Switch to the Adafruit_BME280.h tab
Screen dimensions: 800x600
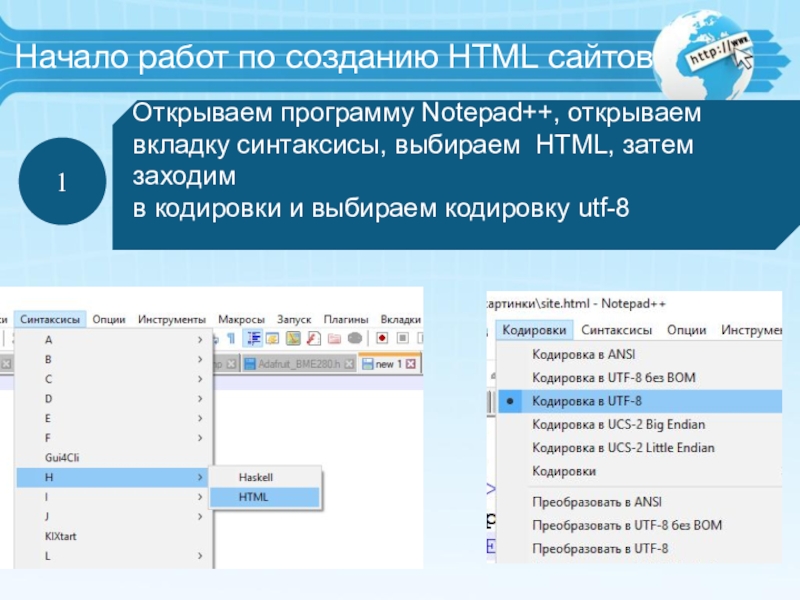click(x=299, y=364)
